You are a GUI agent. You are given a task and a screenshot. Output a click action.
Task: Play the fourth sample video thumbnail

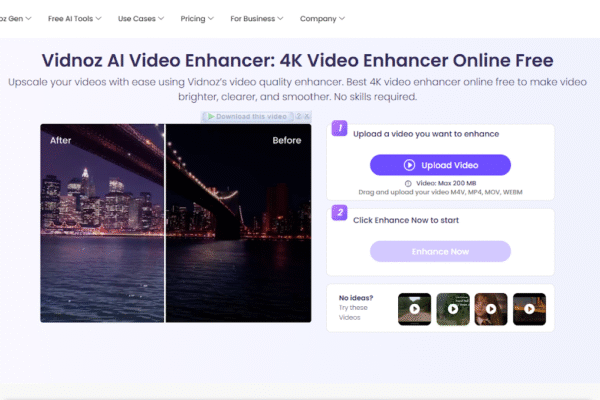(x=529, y=309)
